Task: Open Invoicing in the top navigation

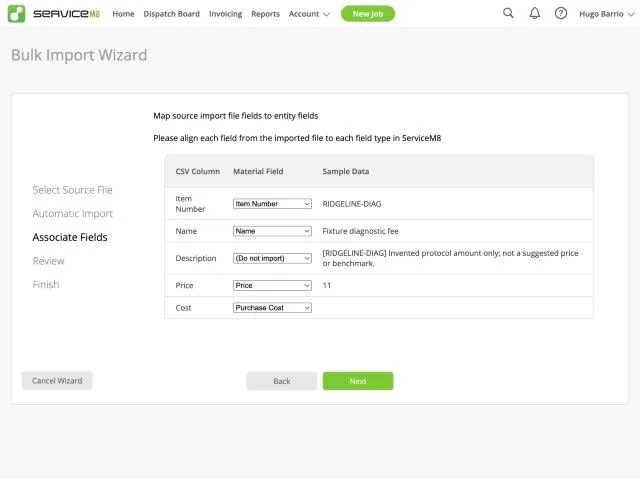Action: tap(225, 14)
